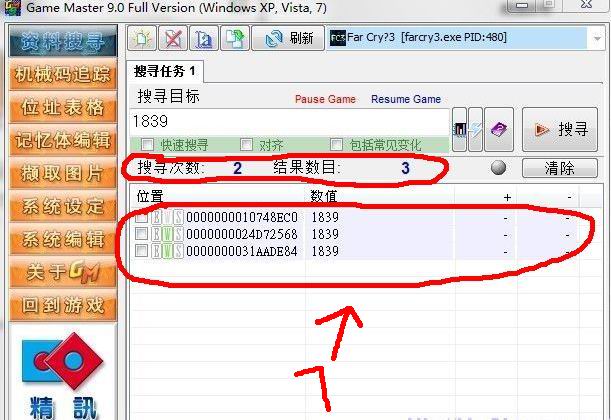Screen dimensions: 611x420
Task: Click the 回到游戏 return to game button
Action: (x=63, y=305)
